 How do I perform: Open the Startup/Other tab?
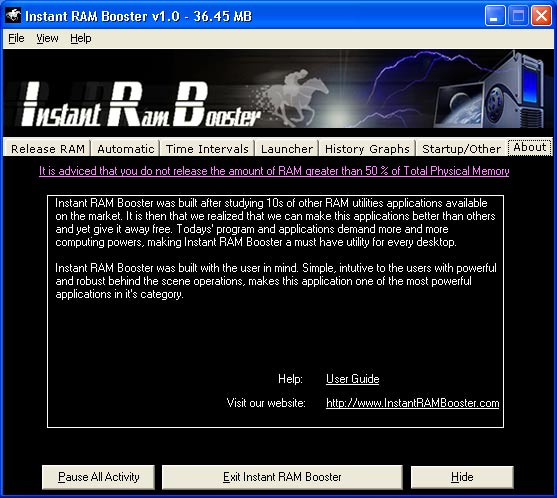click(x=461, y=148)
